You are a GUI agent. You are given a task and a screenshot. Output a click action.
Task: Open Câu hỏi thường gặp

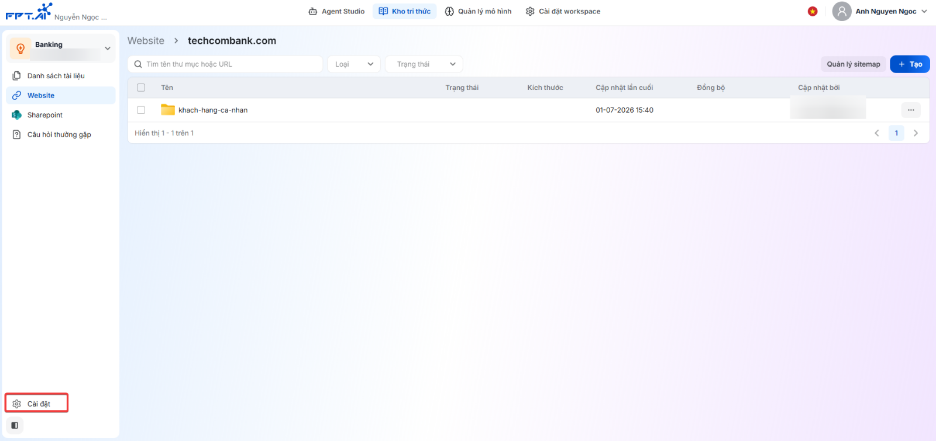(61, 135)
